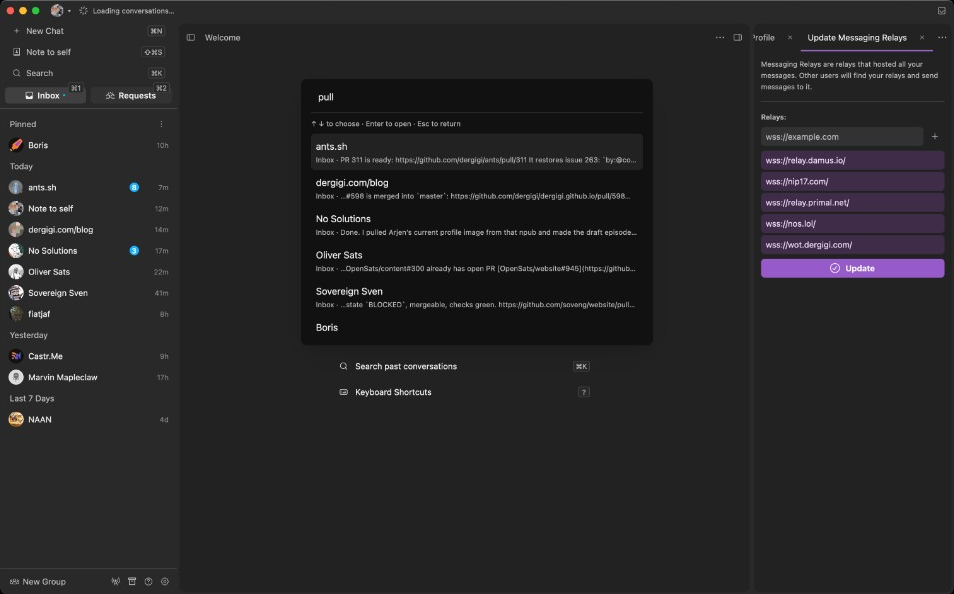The width and height of the screenshot is (954, 594).
Task: Open Note to self from the top shortcuts
Action: pyautogui.click(x=89, y=52)
